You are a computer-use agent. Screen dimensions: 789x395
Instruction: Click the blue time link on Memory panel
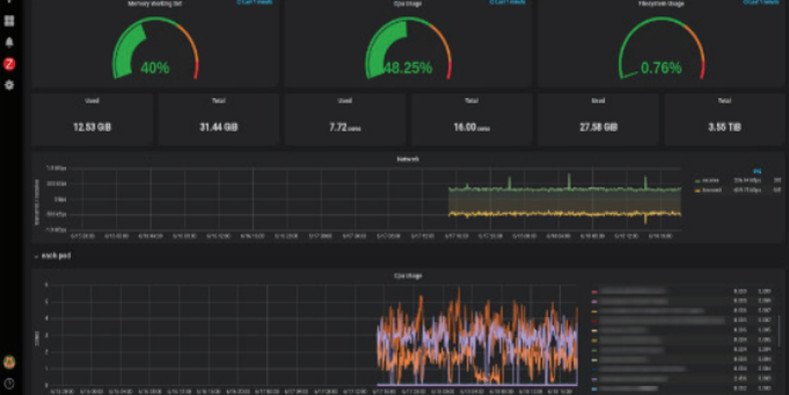click(255, 2)
